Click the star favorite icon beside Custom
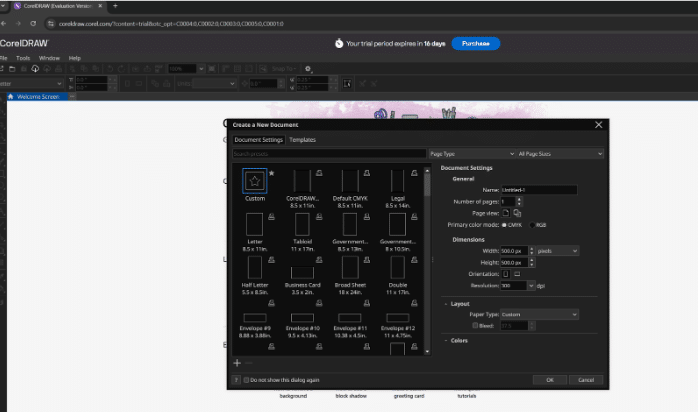 point(272,173)
